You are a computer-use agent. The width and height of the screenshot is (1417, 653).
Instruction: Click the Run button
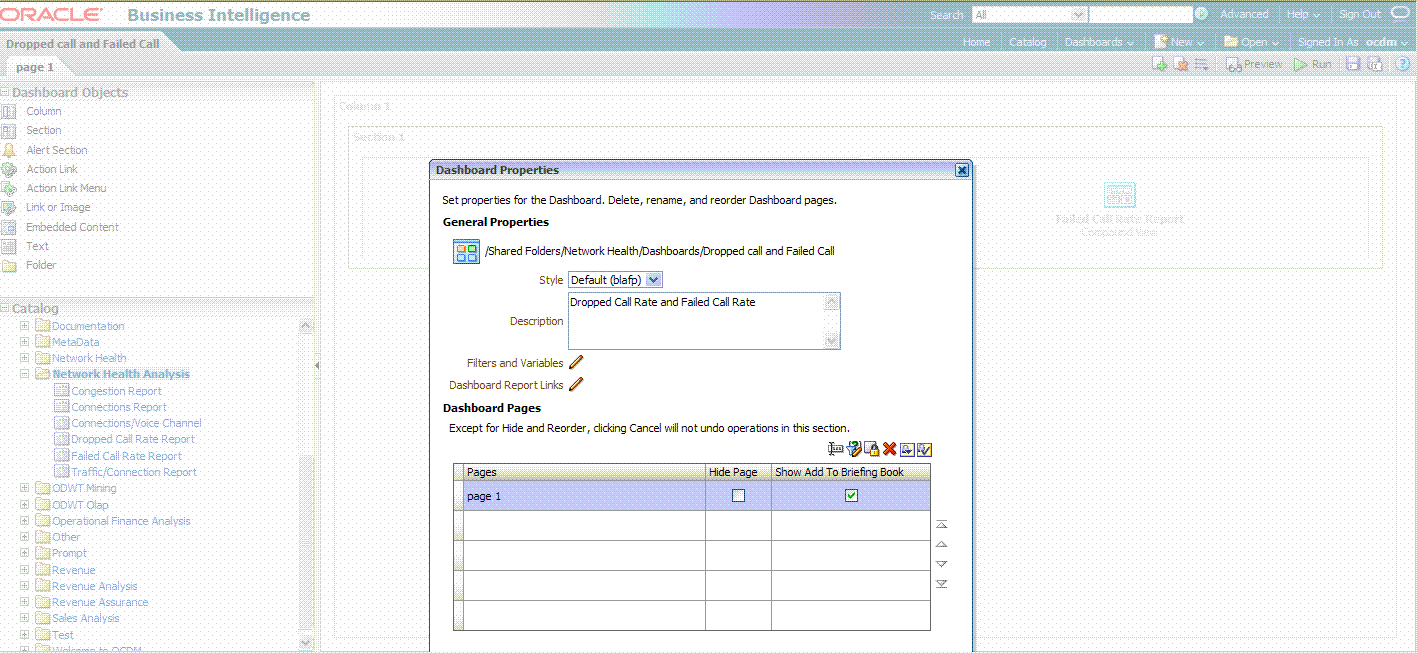(x=1312, y=64)
